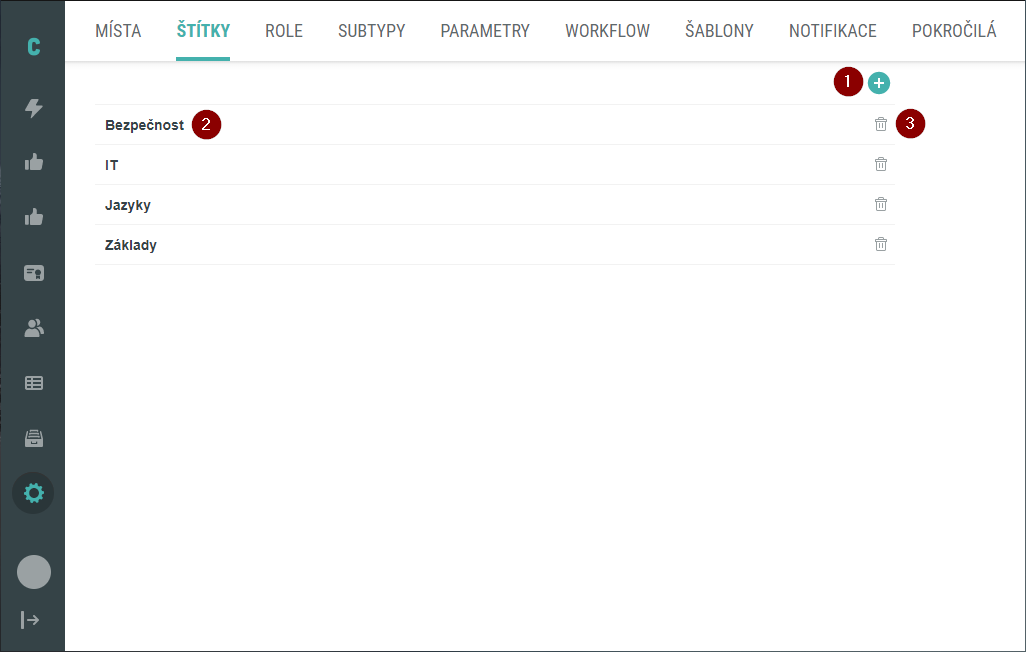Viewport: 1026px width, 652px height.
Task: Switch to the MÍSTA tab
Action: coord(118,31)
